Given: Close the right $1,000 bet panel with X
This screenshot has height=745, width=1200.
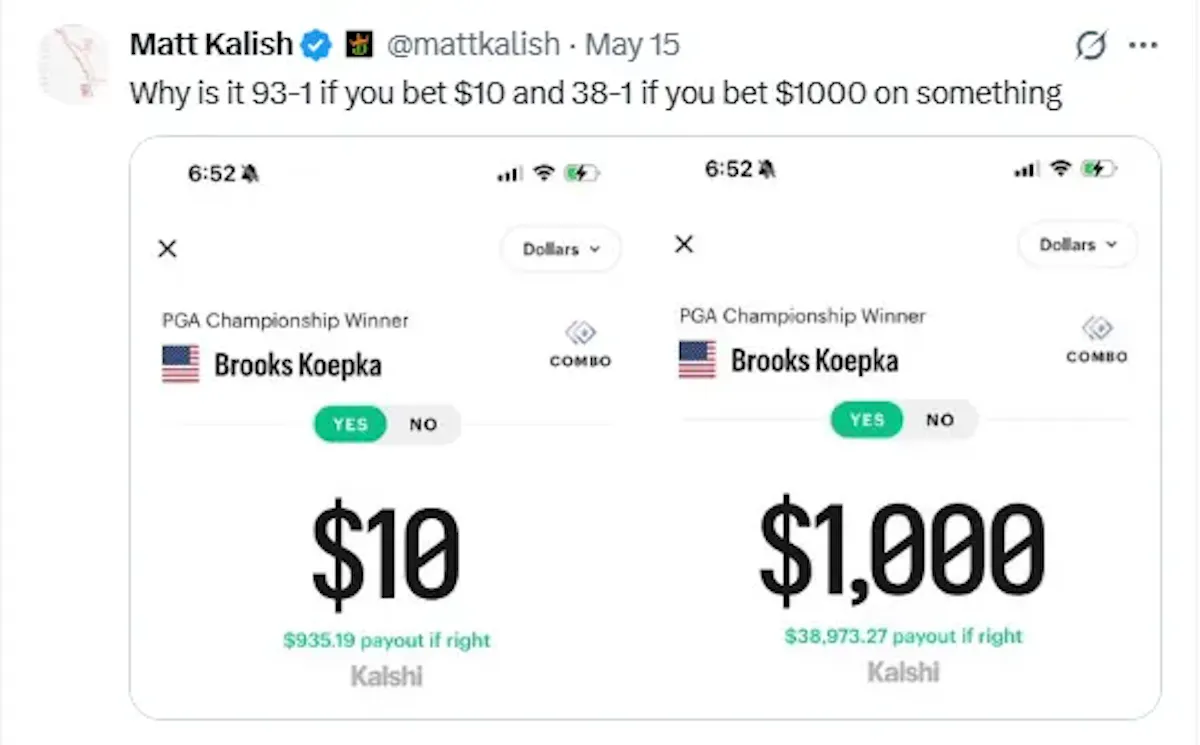Looking at the screenshot, I should tap(684, 244).
